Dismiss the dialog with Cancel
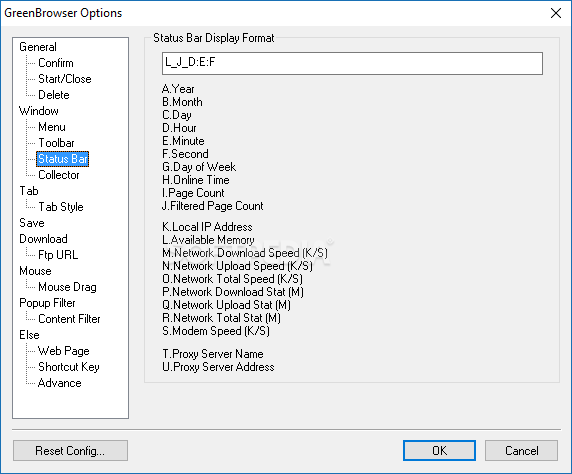572x474 pixels. click(521, 451)
